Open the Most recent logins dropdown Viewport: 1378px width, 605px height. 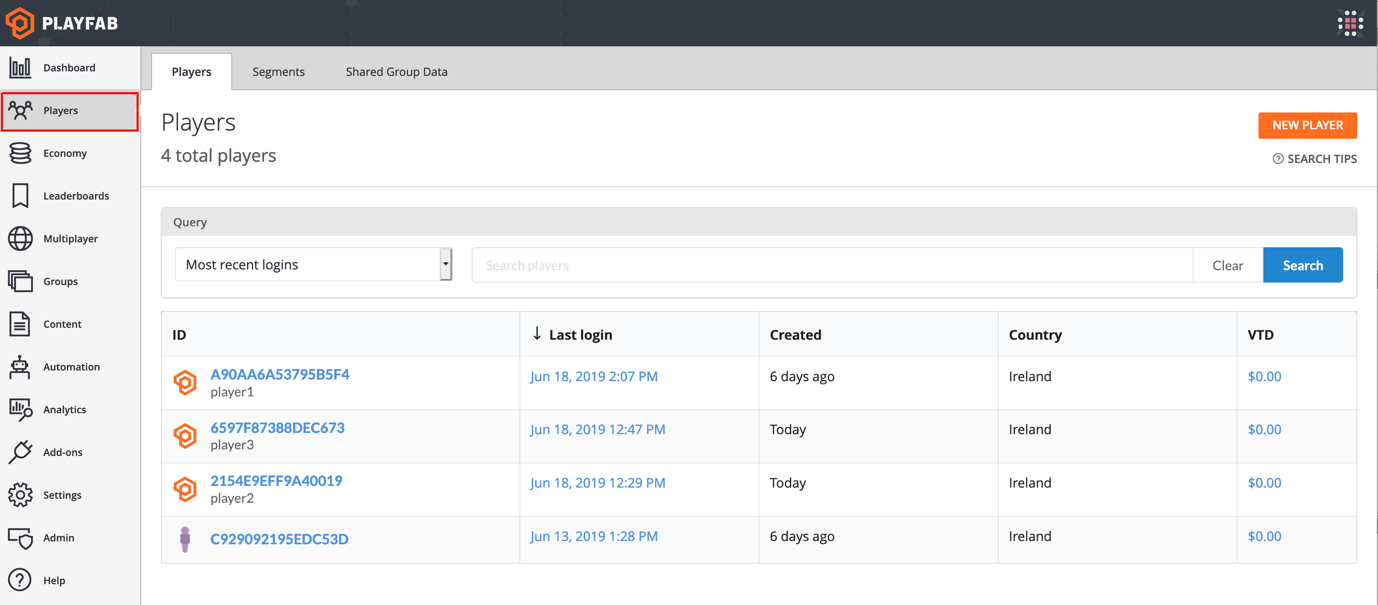click(313, 265)
